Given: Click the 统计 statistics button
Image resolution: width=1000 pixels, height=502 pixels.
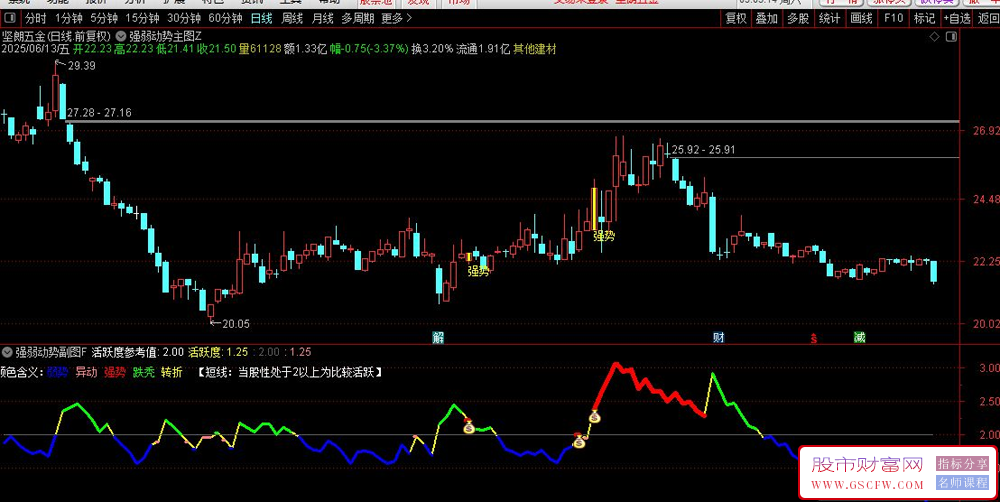Looking at the screenshot, I should click(x=830, y=18).
